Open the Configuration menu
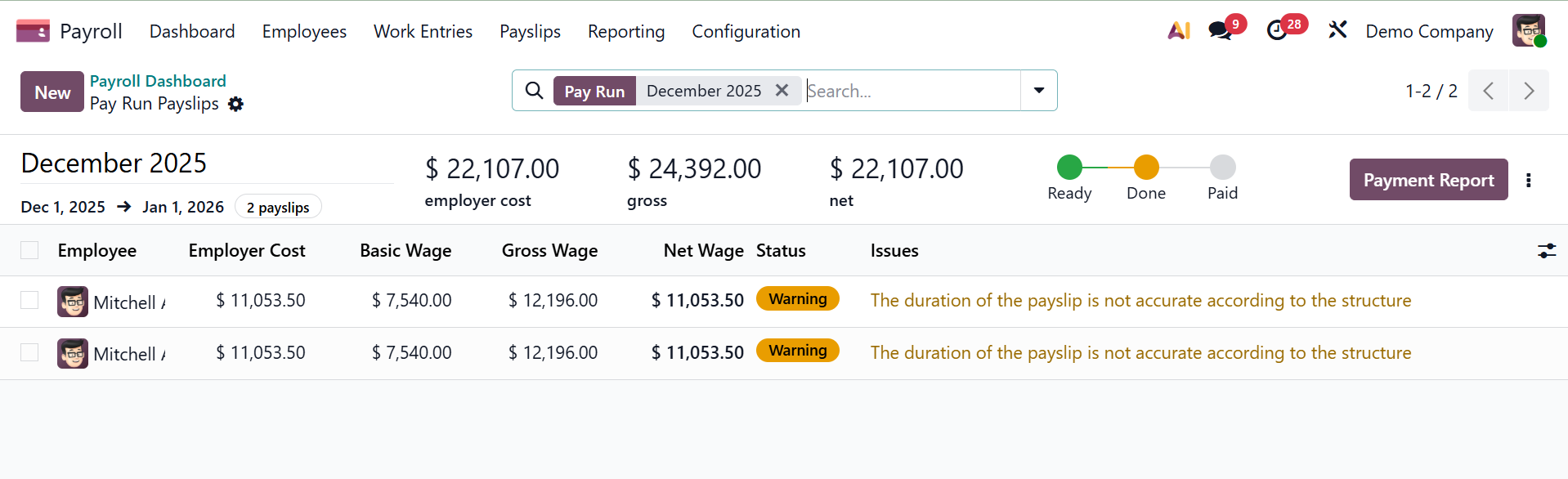The height and width of the screenshot is (479, 1568). point(746,31)
